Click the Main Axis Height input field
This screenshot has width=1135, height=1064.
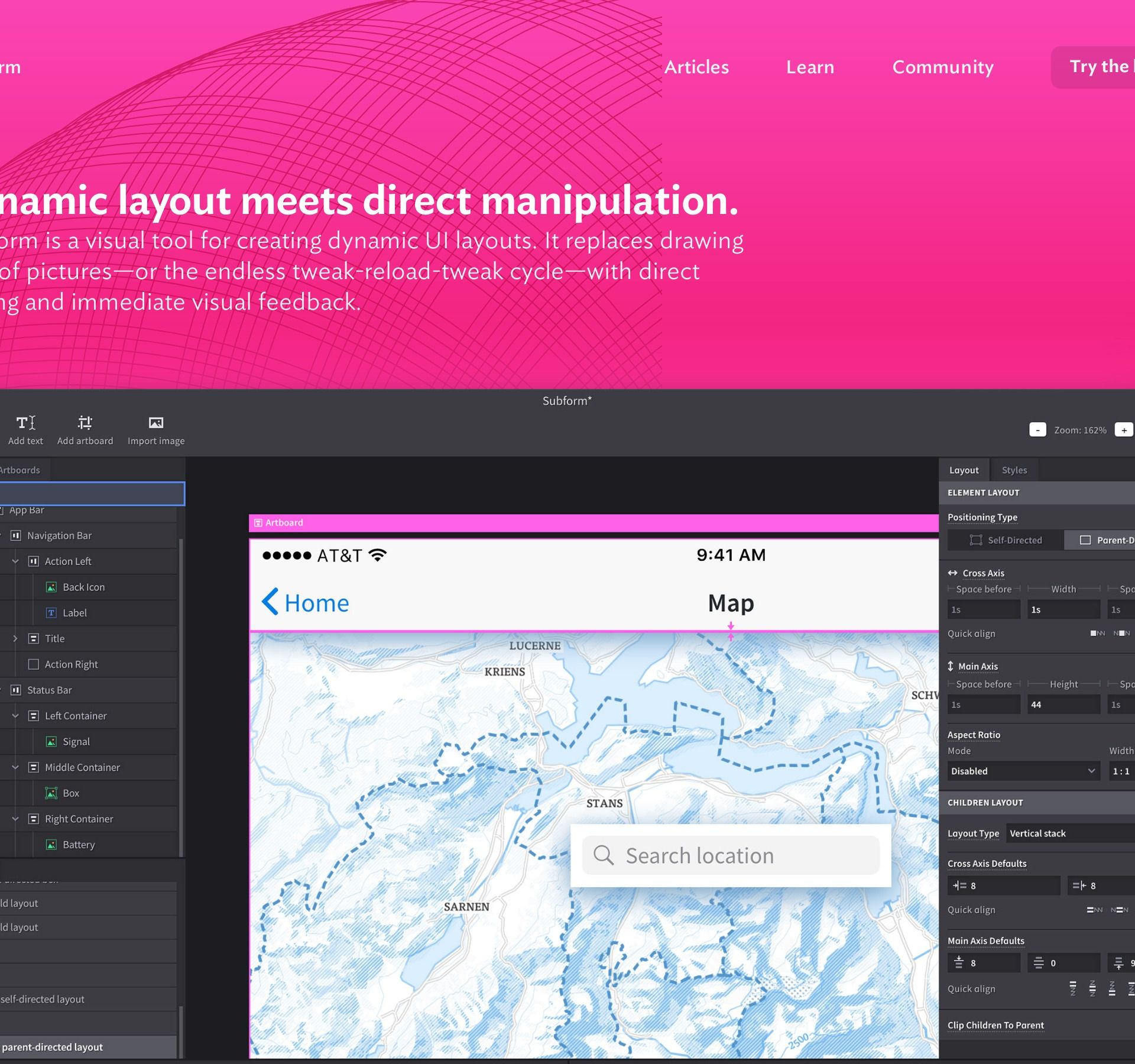1063,705
